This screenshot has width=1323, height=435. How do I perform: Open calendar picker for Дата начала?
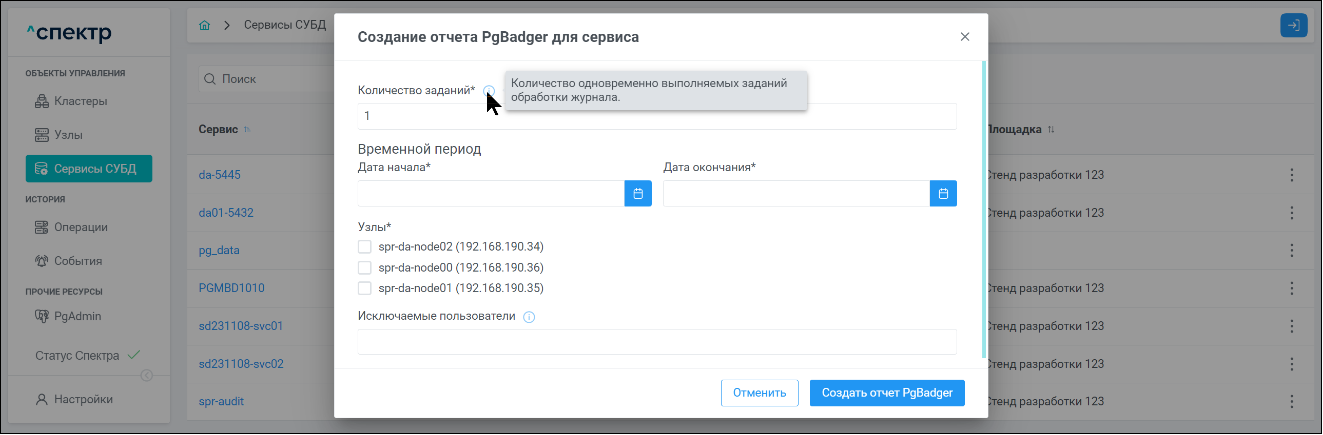click(x=638, y=193)
